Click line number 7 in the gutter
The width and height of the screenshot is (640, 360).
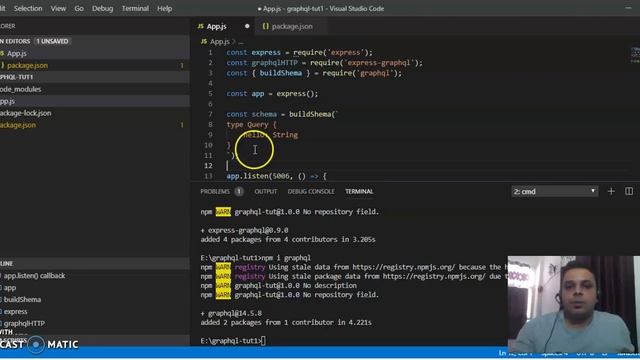pyautogui.click(x=211, y=114)
